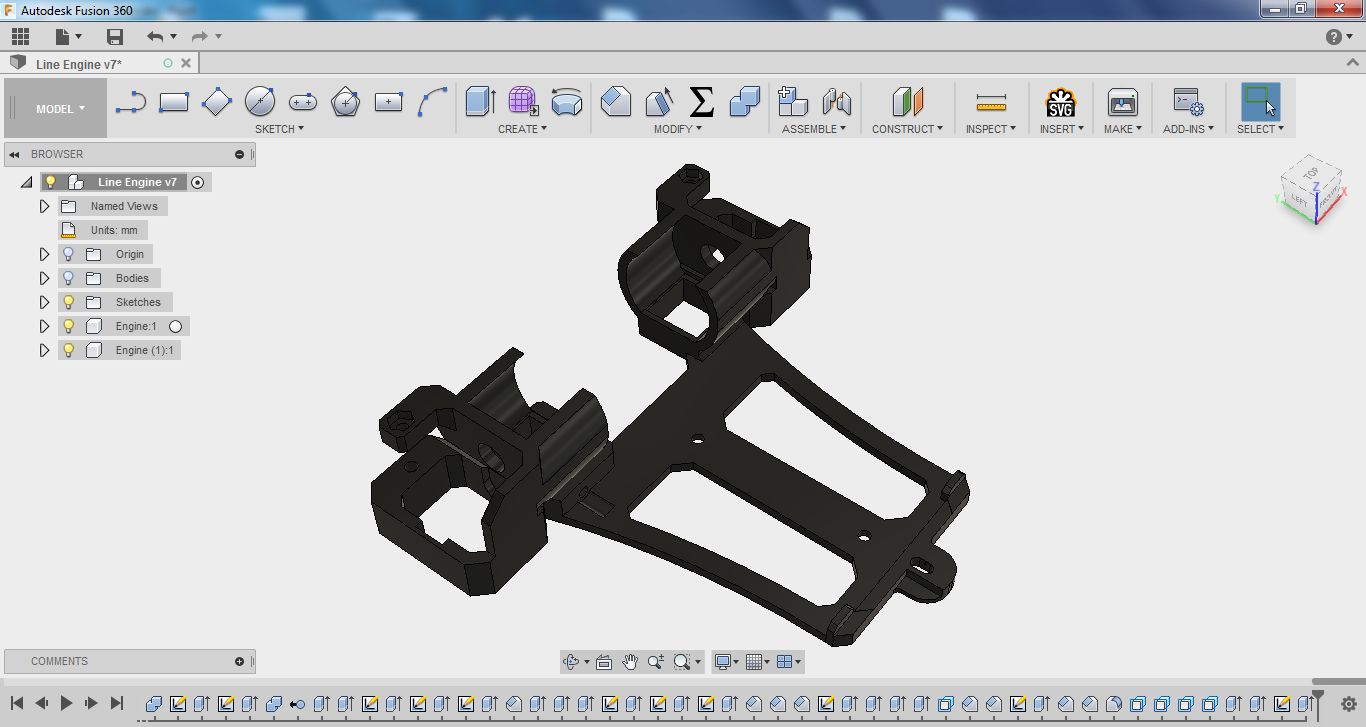Click the Undo arrow icon
The width and height of the screenshot is (1366, 727).
pos(155,37)
